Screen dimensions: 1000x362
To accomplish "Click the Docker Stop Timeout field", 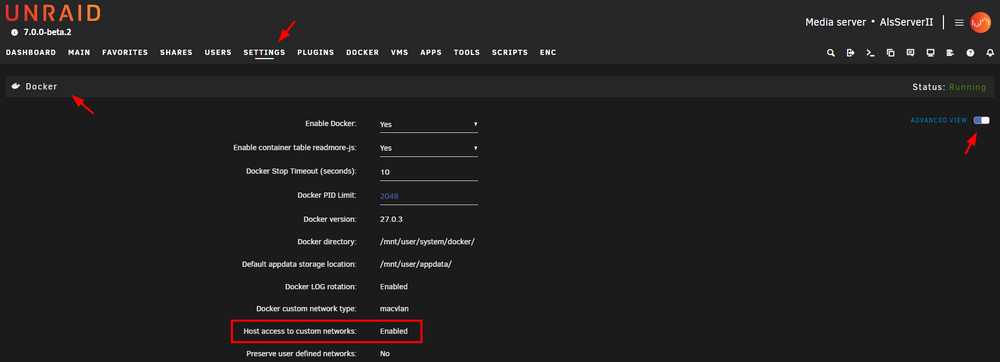I will pyautogui.click(x=429, y=172).
